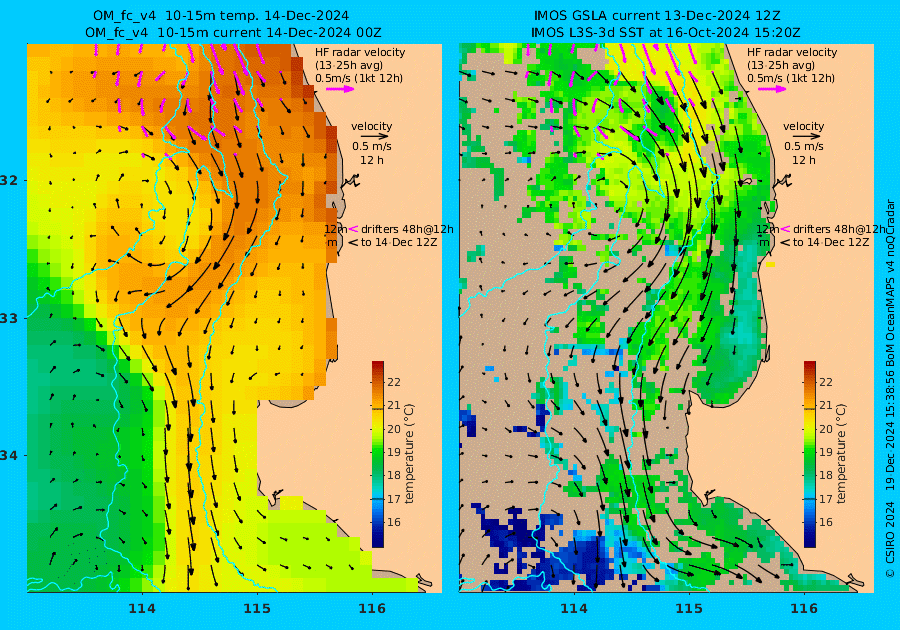Click the magenta HF radar arrow in IMOS legend

[x=772, y=89]
